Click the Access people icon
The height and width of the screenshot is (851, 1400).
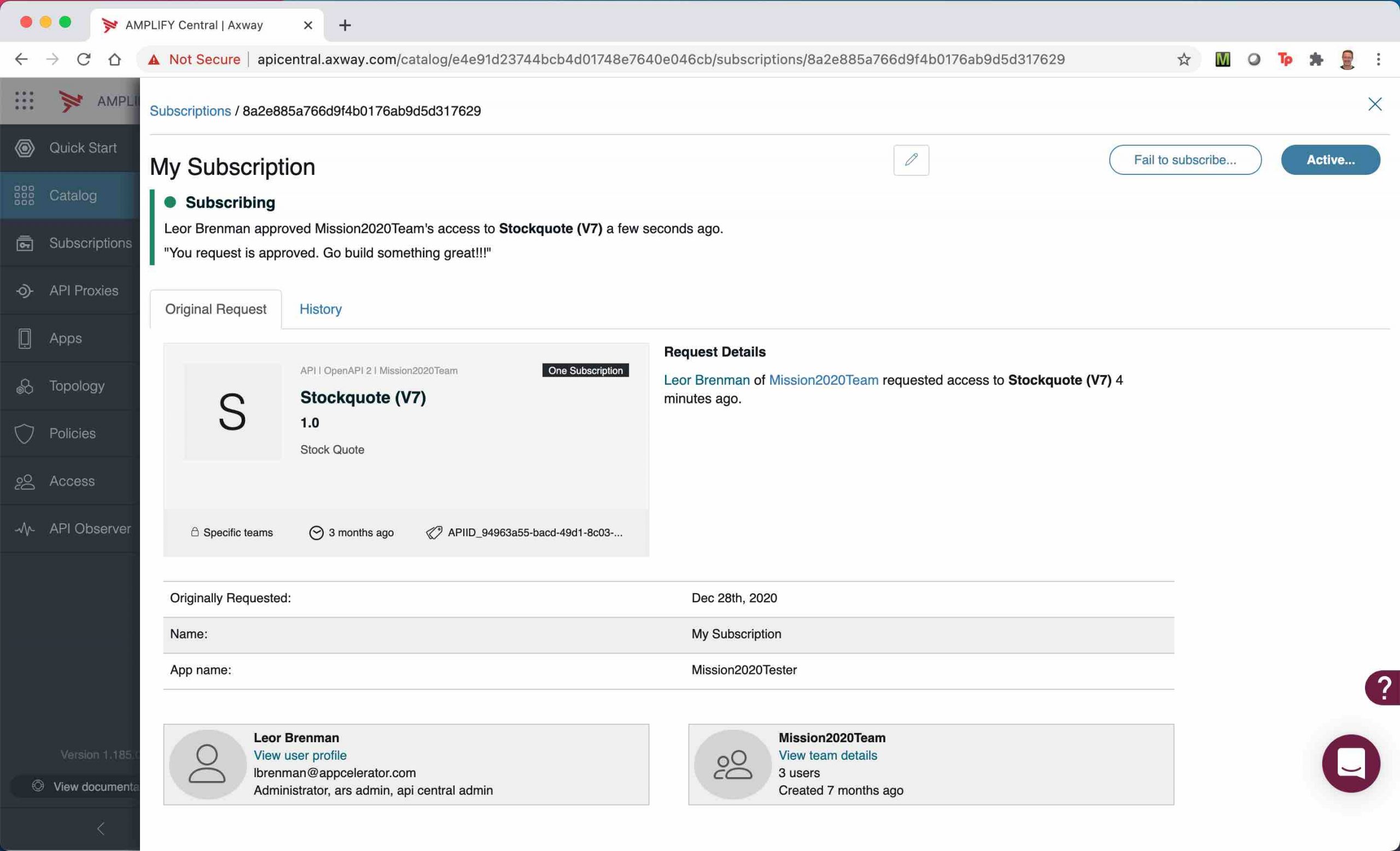[x=24, y=482]
